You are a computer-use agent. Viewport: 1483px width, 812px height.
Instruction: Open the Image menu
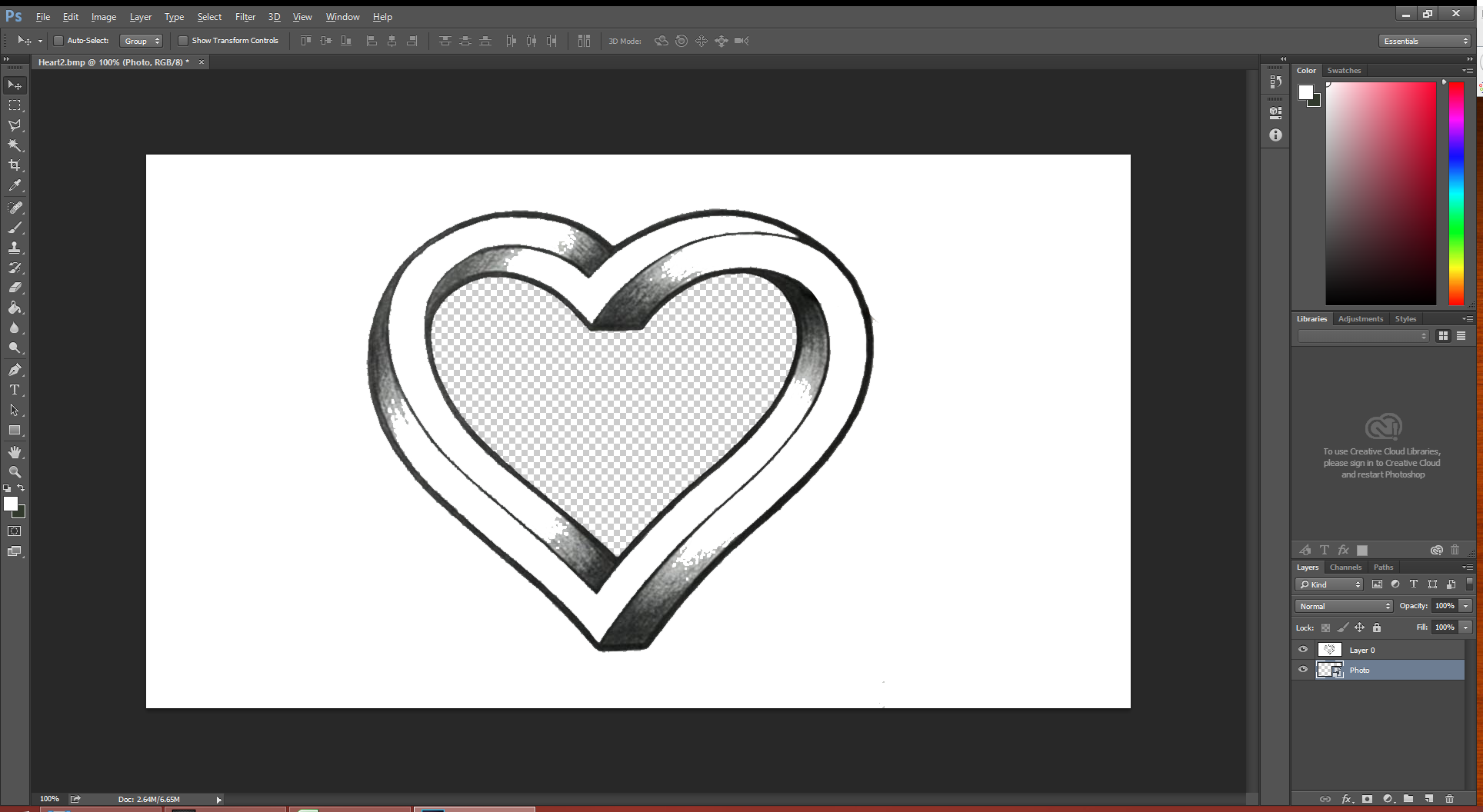(x=104, y=17)
